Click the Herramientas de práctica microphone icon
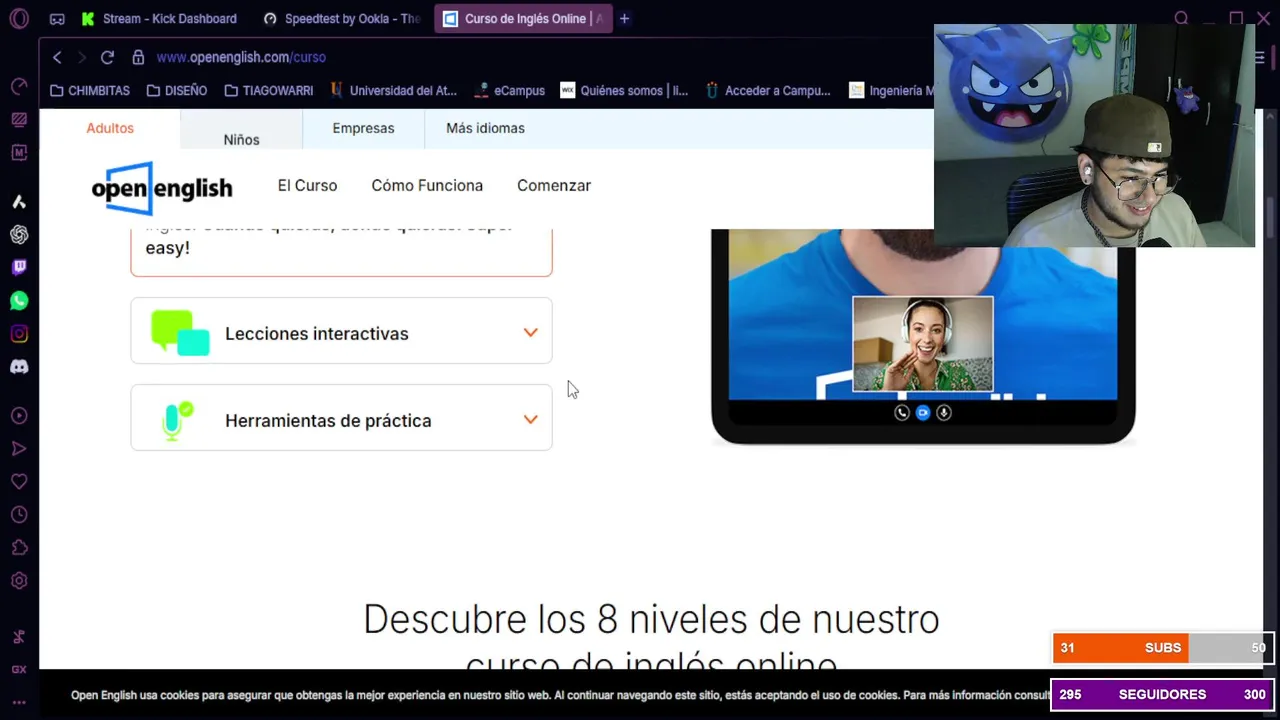 point(176,421)
